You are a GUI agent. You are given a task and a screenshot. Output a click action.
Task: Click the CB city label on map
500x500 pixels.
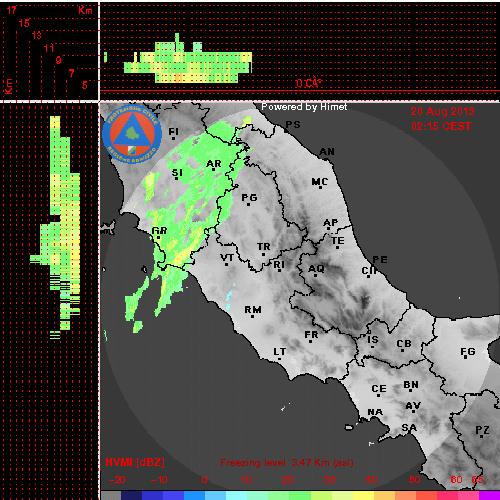point(404,344)
